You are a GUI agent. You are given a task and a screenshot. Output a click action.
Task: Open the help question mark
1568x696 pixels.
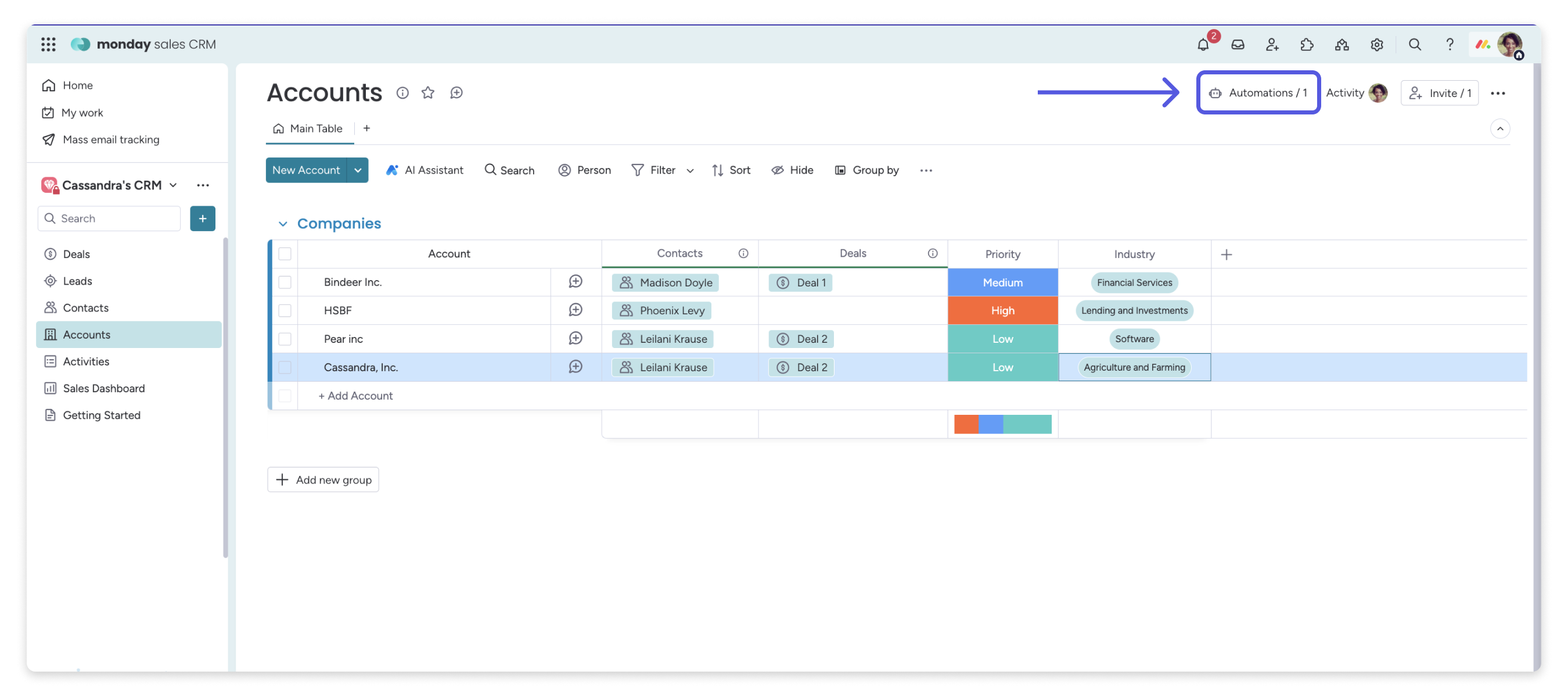[x=1450, y=44]
